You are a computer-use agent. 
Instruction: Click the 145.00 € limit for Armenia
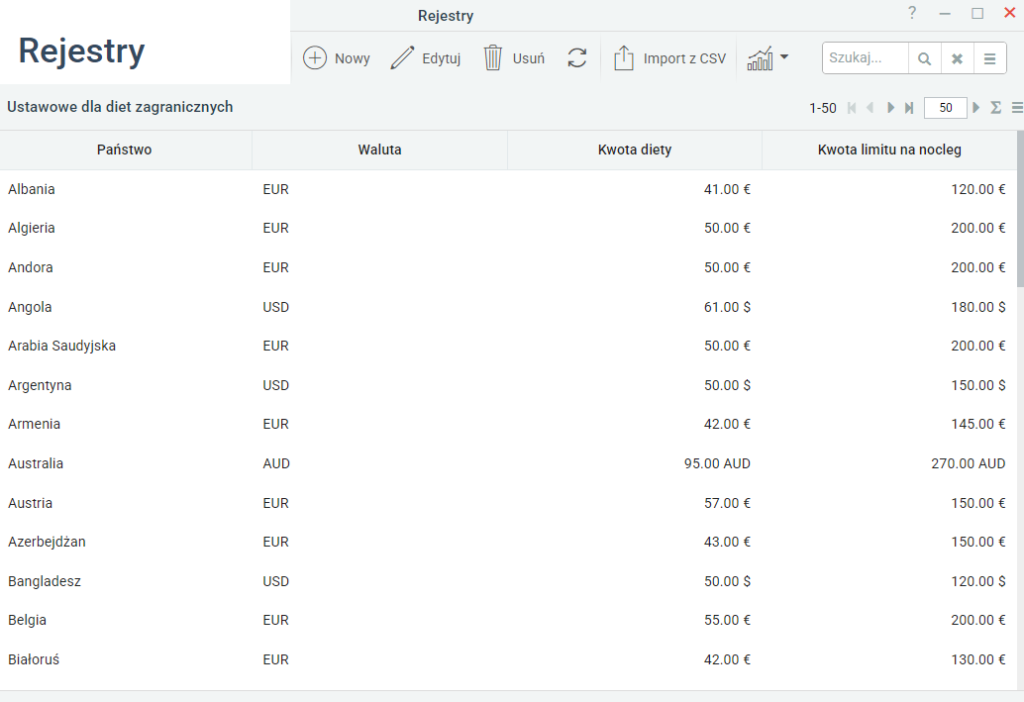(978, 424)
